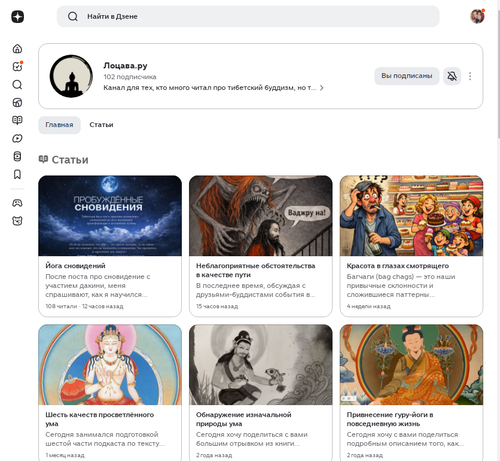Click Обнаружение изначальной природы ума title
The width and height of the screenshot is (500, 461).
click(x=244, y=419)
